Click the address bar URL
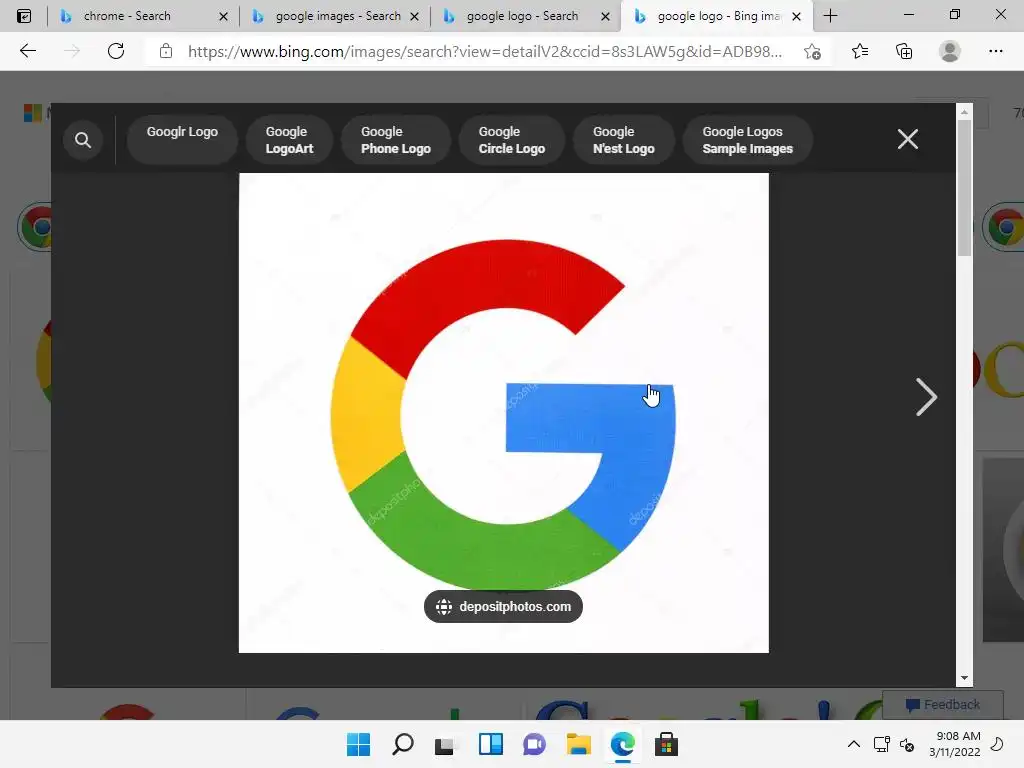1024x768 pixels. click(485, 52)
